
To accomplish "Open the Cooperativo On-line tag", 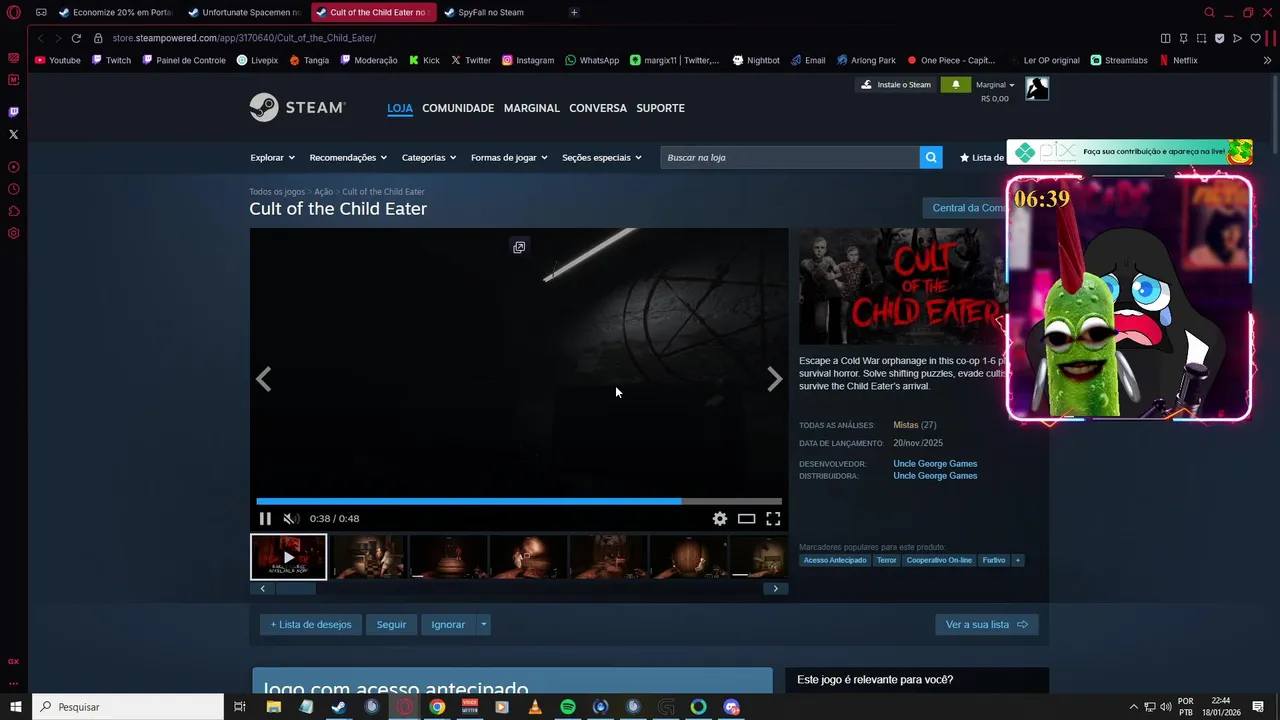I will 939,560.
